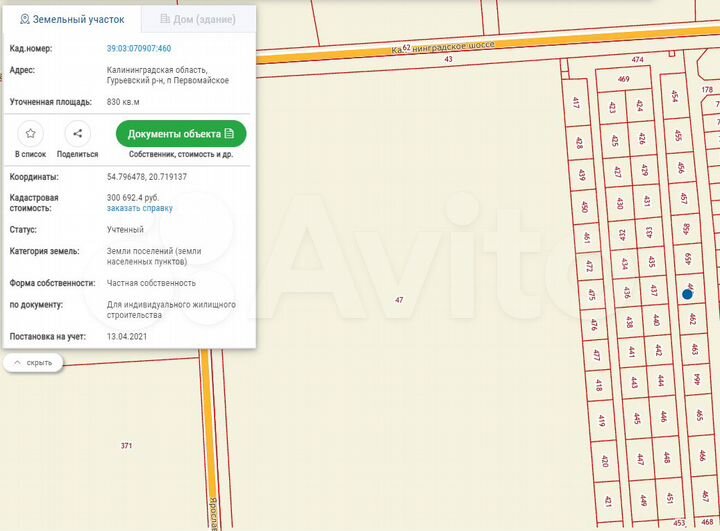720x531 pixels.
Task: Open Документы объекта
Action: point(180,134)
